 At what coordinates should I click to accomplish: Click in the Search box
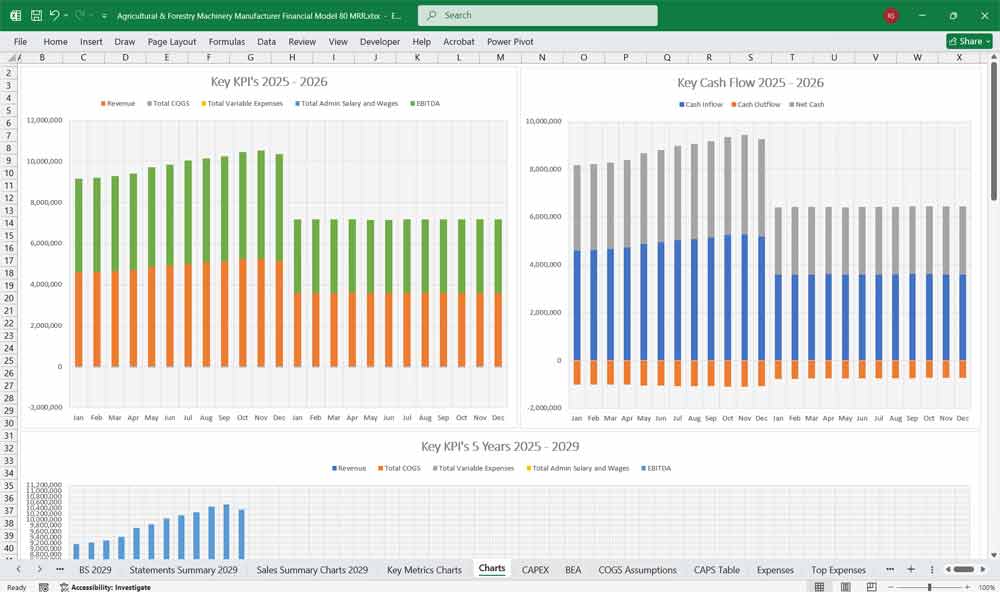pos(538,16)
